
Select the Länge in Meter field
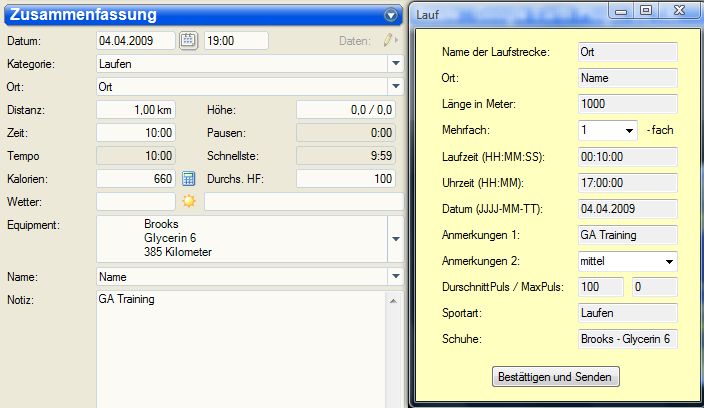[628, 104]
